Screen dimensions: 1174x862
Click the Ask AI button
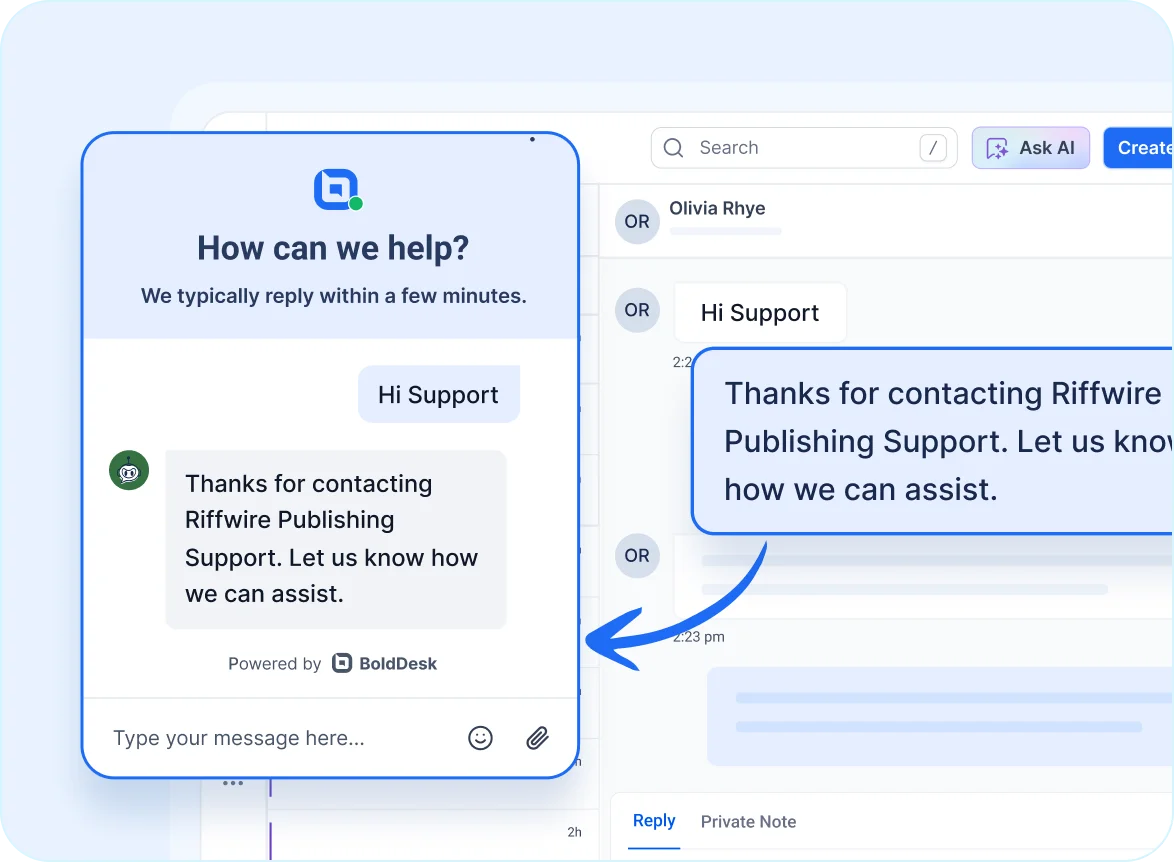tap(1031, 147)
